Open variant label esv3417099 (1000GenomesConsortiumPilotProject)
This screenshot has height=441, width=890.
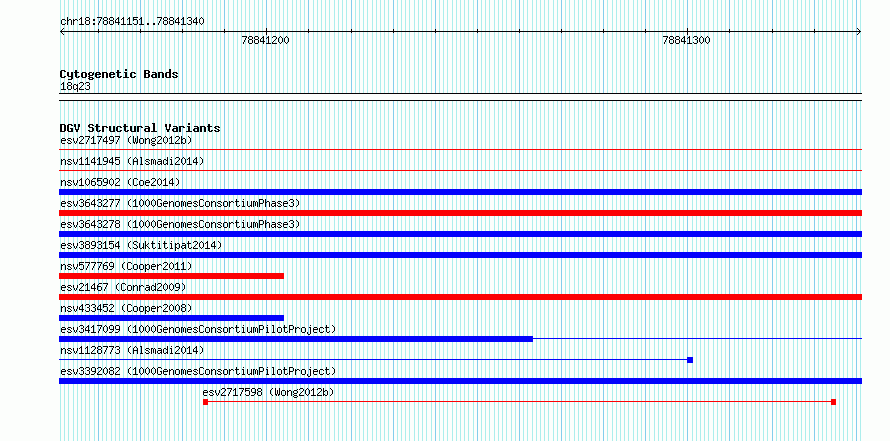tap(198, 329)
